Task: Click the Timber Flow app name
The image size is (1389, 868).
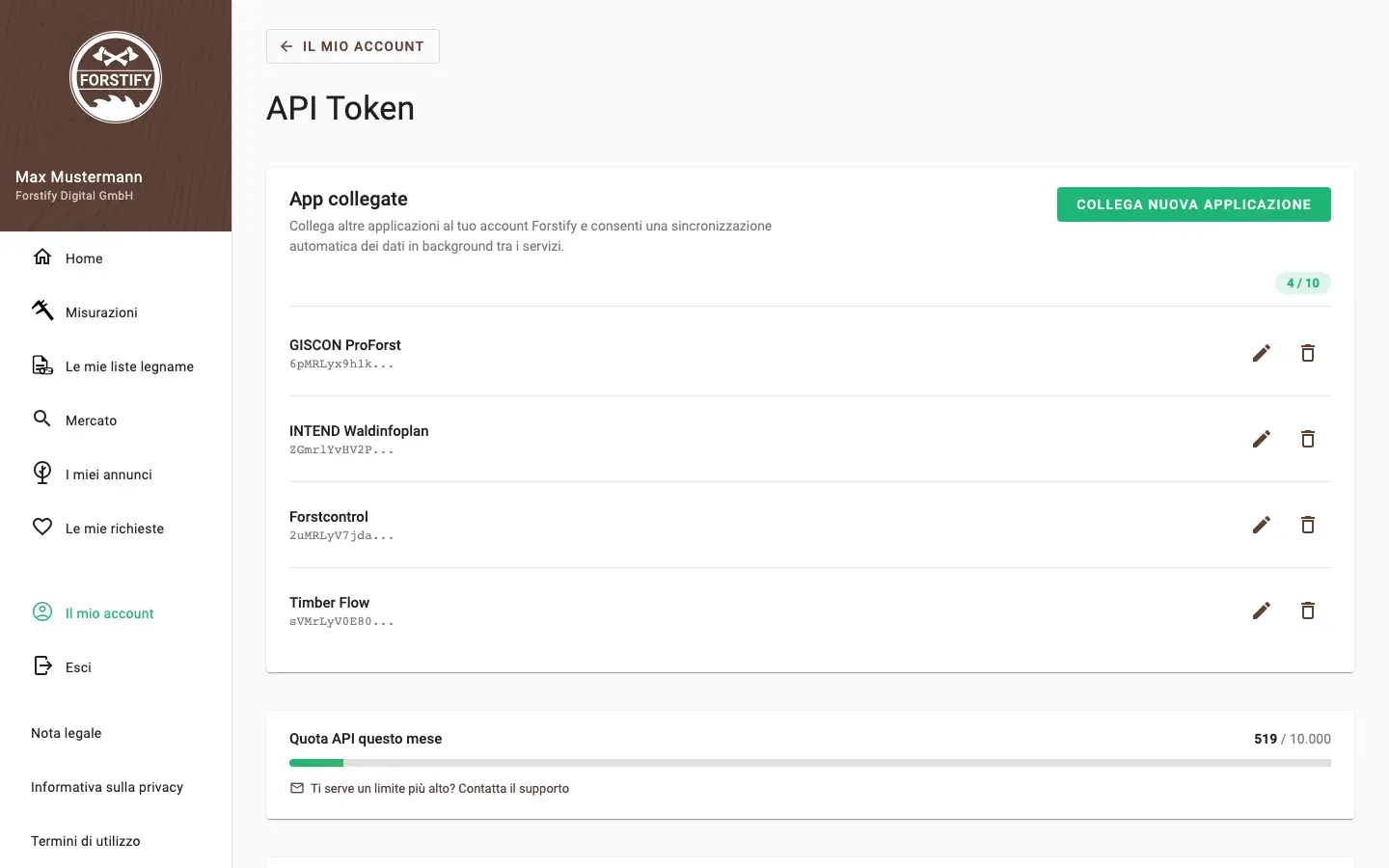Action: (x=329, y=602)
